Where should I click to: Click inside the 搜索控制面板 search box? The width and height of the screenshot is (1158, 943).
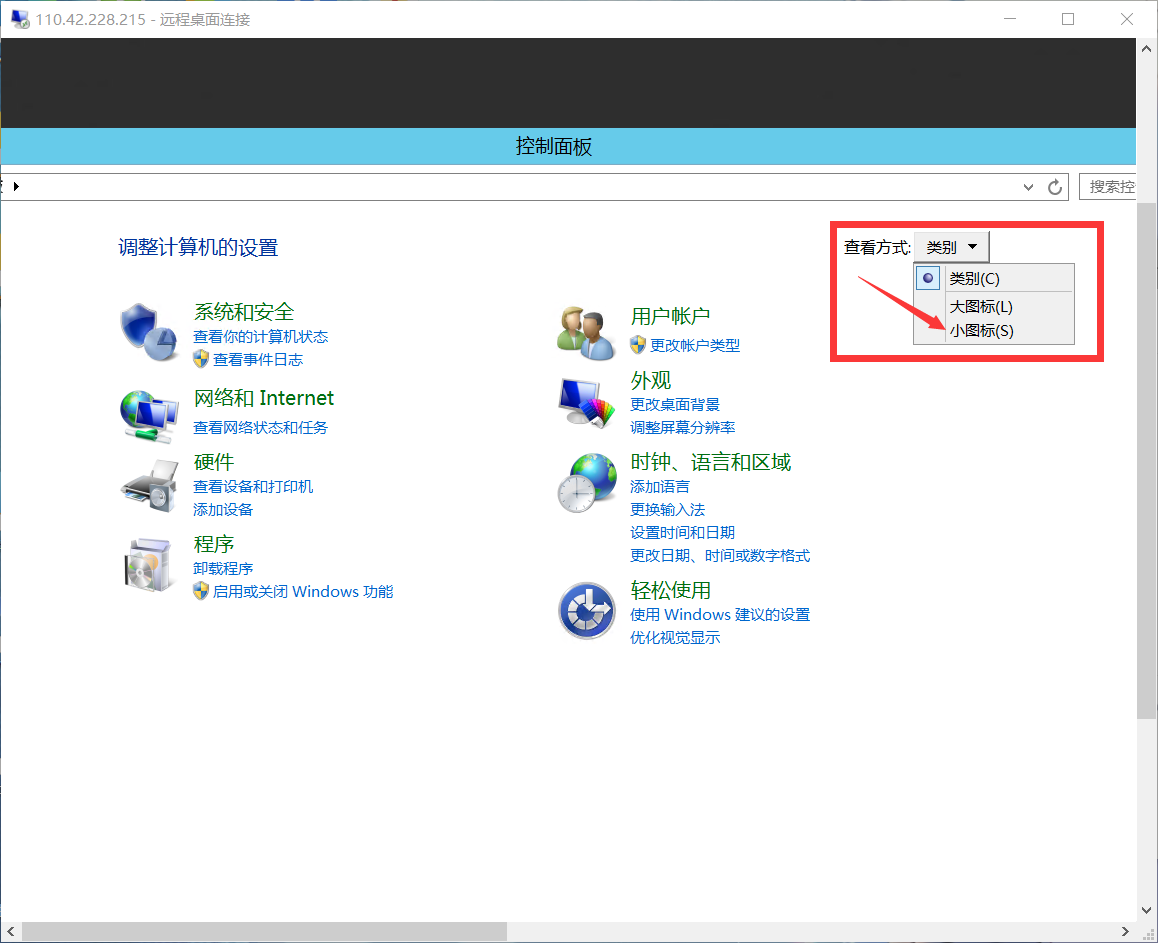point(1108,187)
